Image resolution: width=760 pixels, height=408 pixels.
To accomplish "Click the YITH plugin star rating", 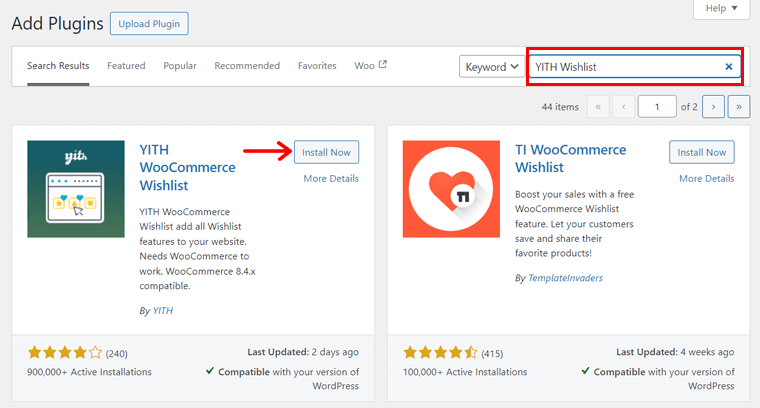I will point(64,352).
